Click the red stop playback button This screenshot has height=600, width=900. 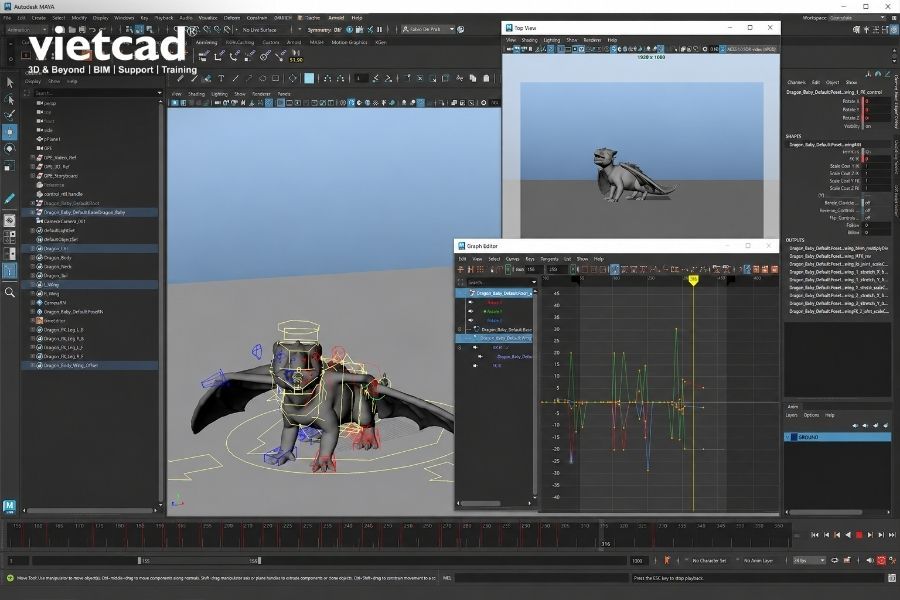pos(859,535)
